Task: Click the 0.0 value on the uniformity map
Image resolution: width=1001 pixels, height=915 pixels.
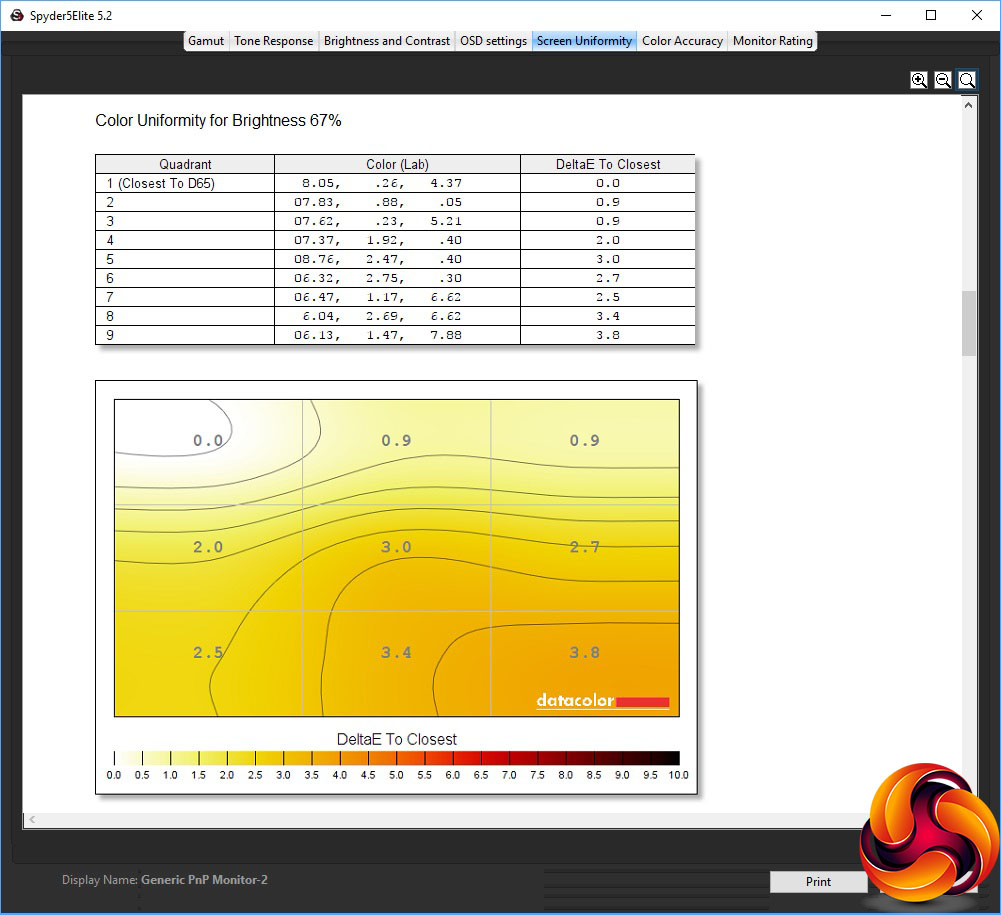Action: [x=208, y=441]
